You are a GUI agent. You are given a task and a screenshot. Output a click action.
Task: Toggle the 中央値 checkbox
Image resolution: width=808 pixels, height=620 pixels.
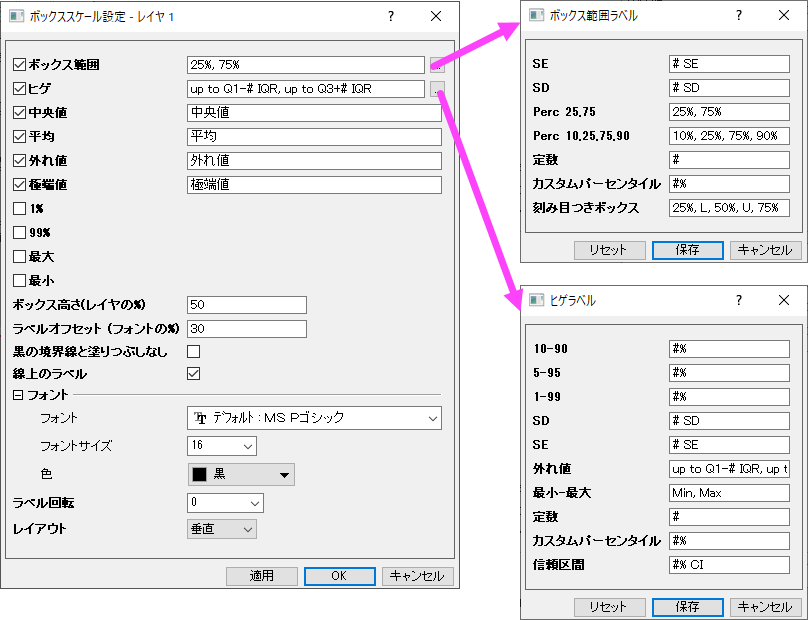(x=20, y=113)
